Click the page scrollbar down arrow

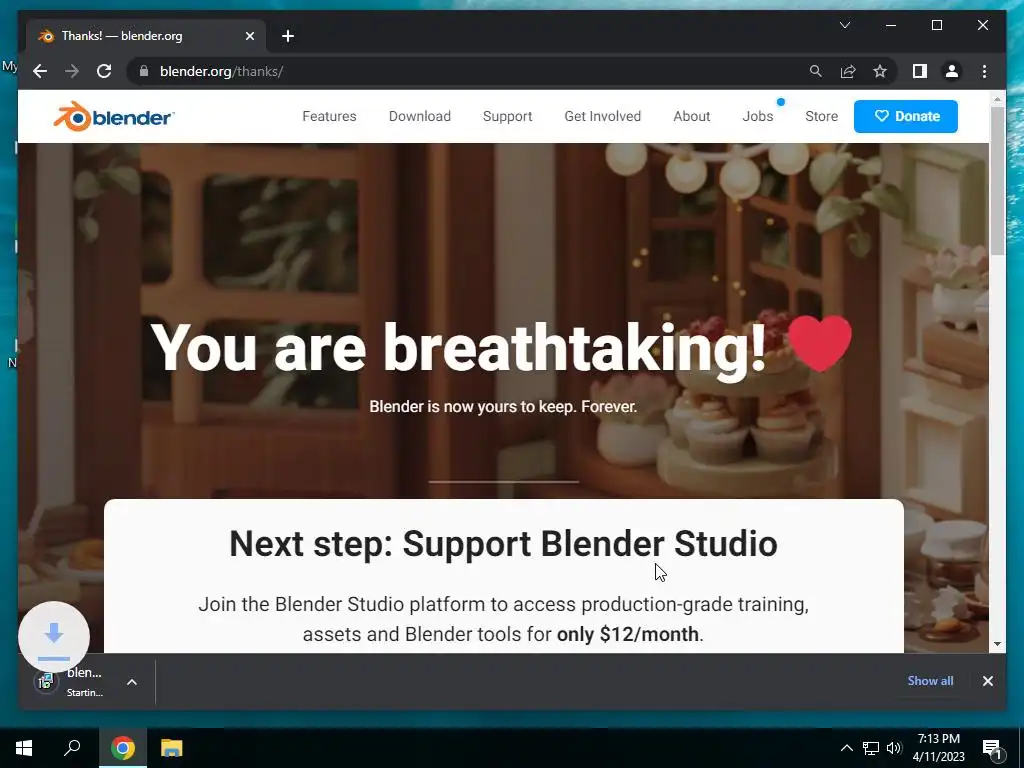997,644
